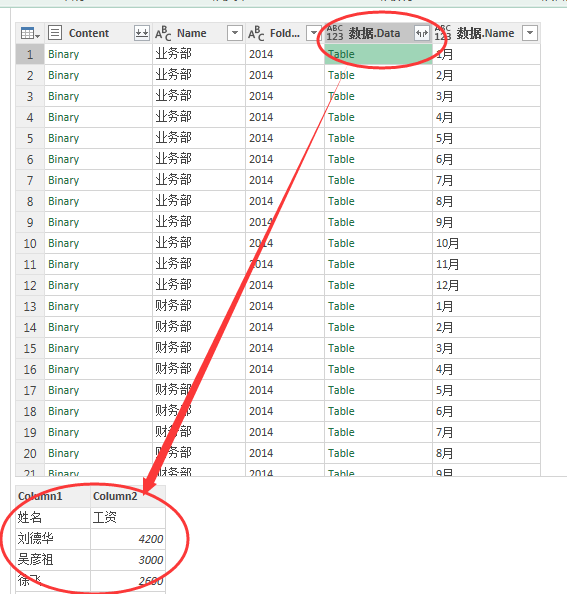Select the Fold... column header
This screenshot has width=567, height=594.
[285, 33]
